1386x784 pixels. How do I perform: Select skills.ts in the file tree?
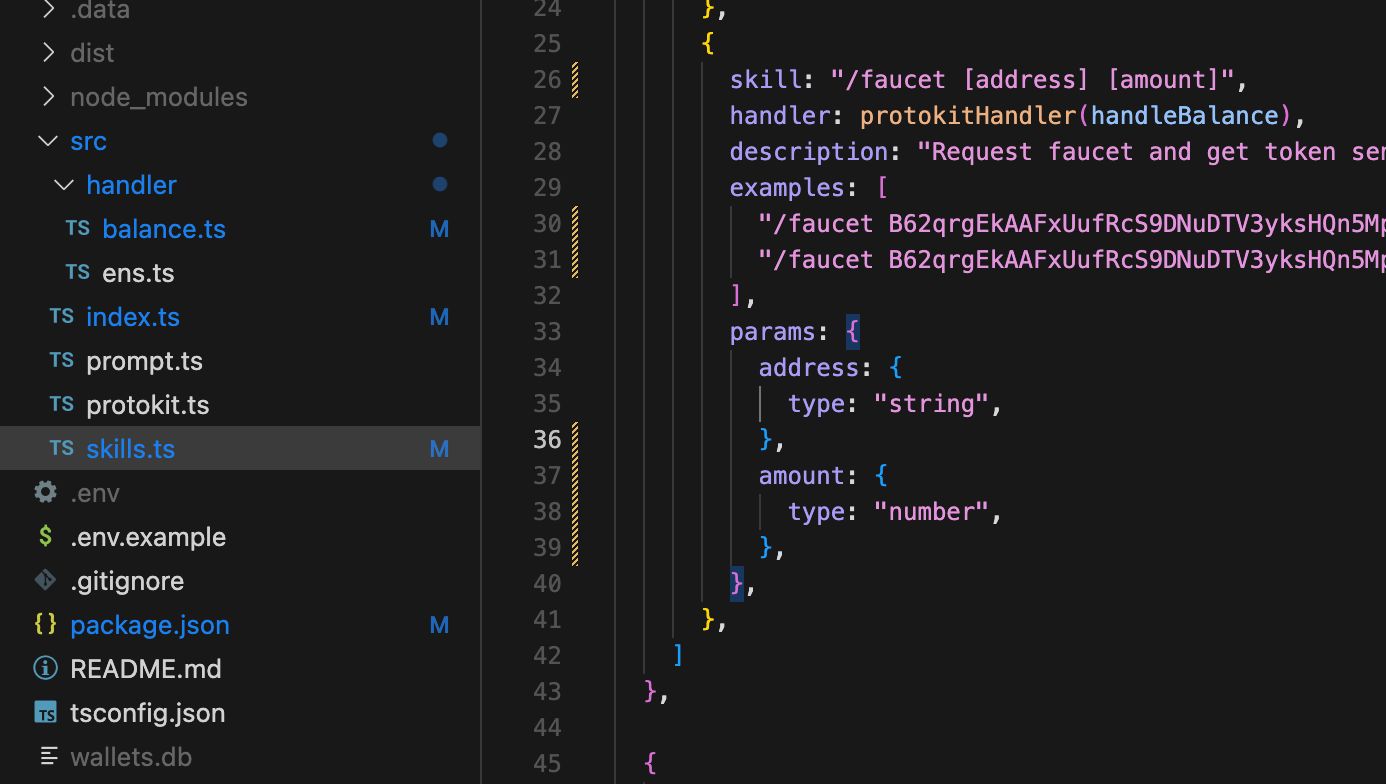click(130, 449)
